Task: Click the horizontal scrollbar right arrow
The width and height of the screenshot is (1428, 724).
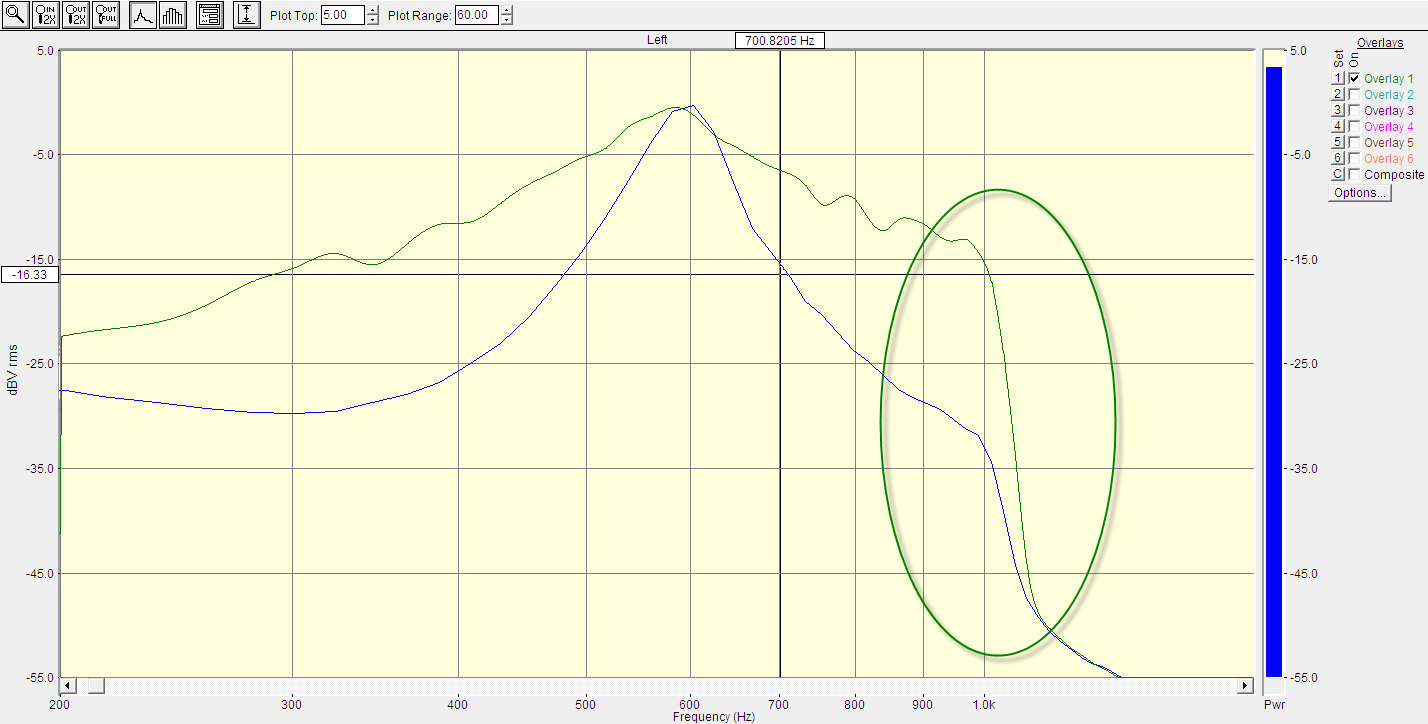Action: tap(1245, 685)
